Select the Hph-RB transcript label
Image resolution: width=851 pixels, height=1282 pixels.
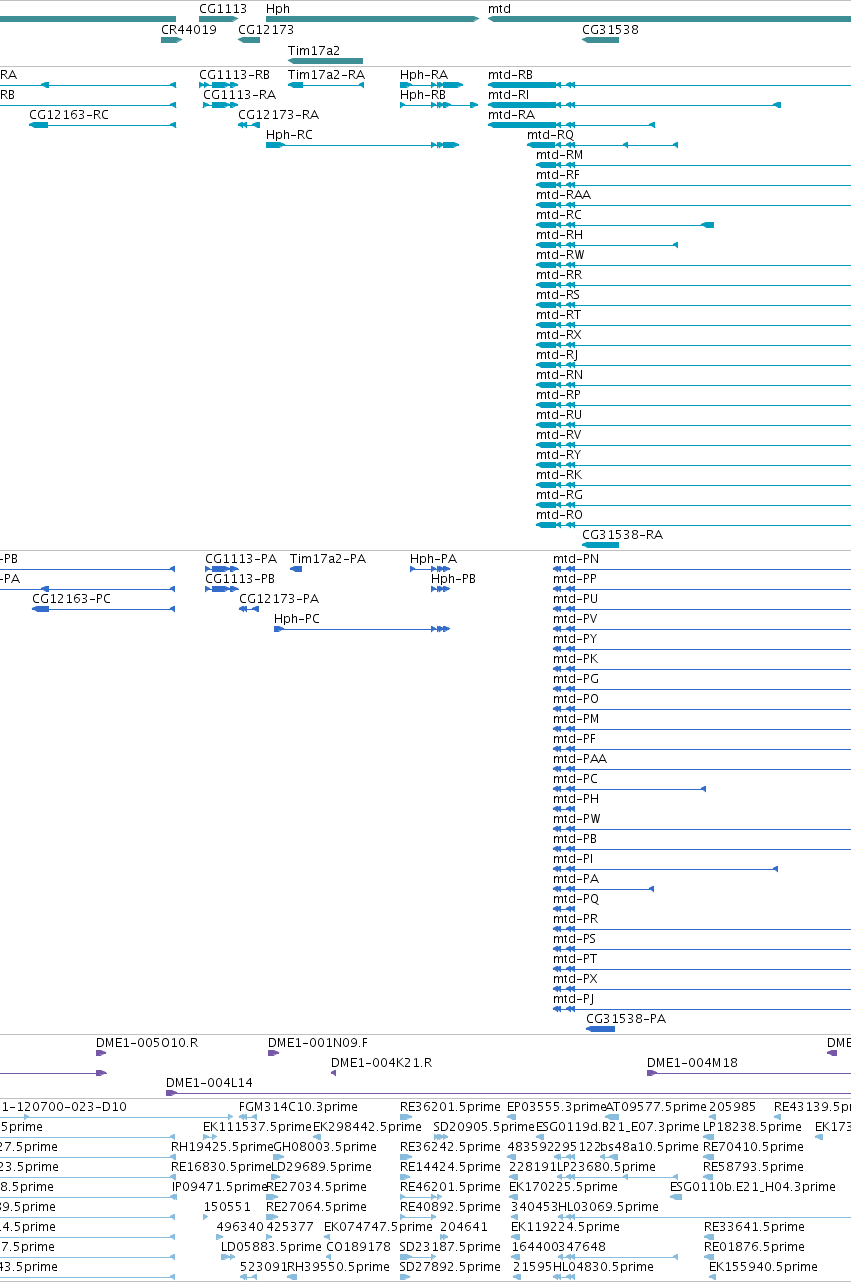423,94
